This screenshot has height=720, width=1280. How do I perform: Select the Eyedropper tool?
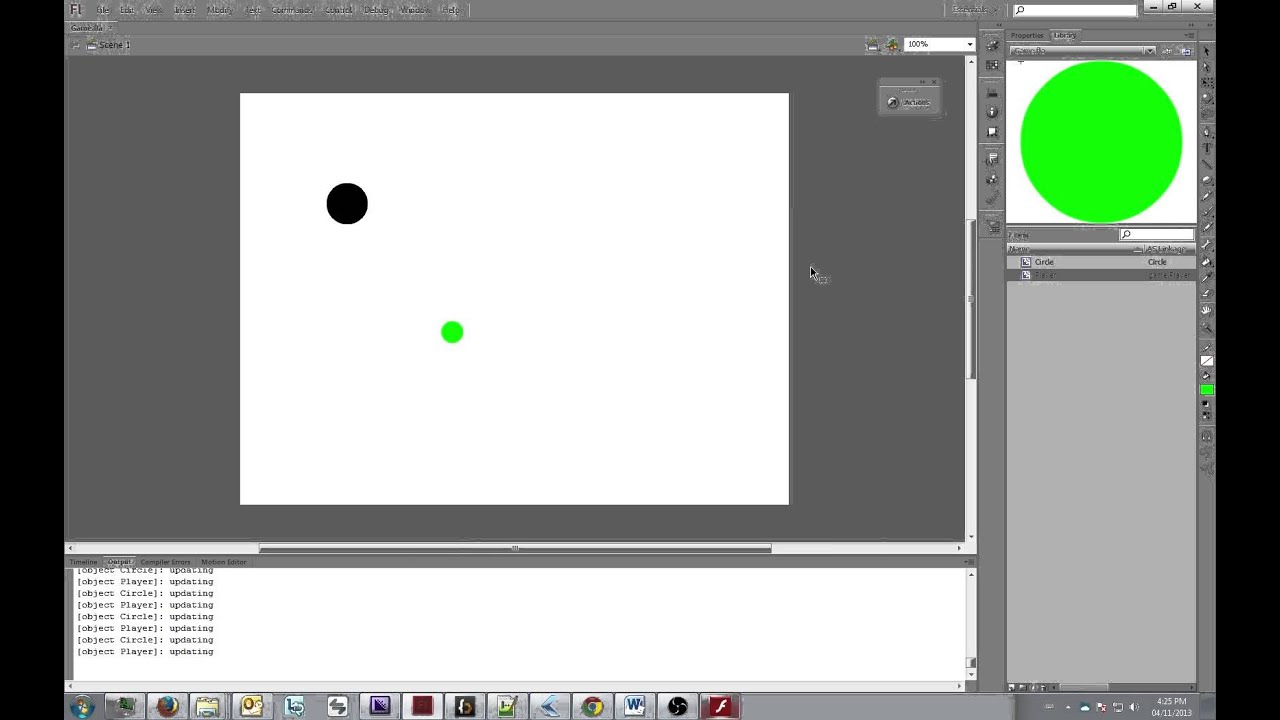click(x=1207, y=278)
